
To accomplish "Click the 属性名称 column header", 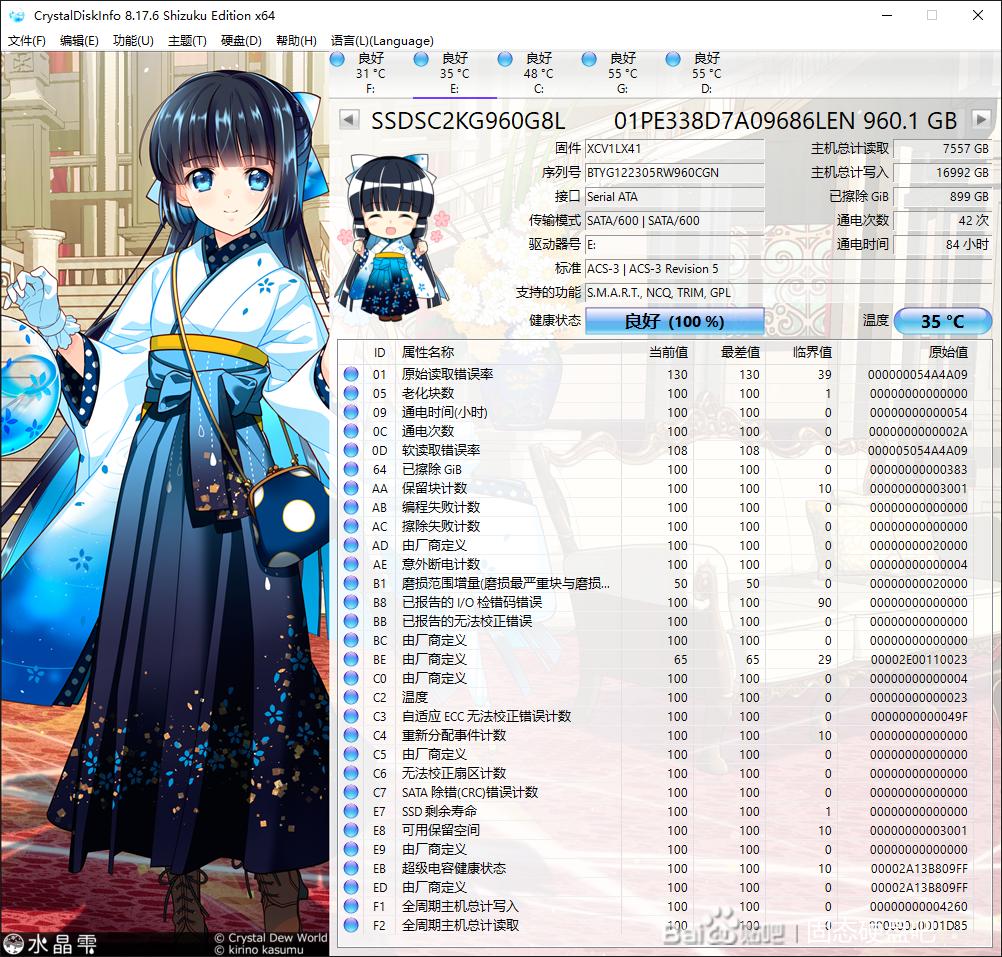I will (428, 352).
